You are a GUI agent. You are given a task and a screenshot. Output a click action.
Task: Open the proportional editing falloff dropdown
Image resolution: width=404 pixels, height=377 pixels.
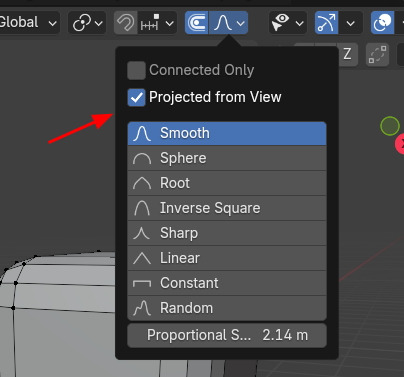pos(228,23)
